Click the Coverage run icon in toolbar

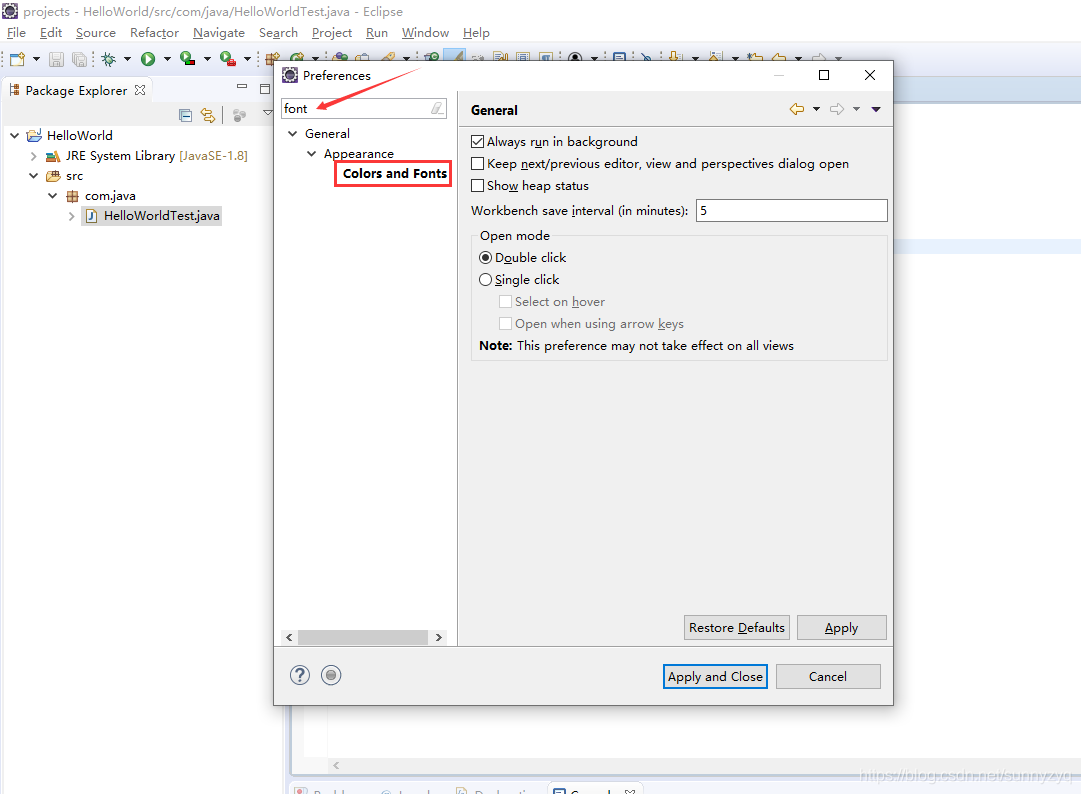tap(187, 59)
